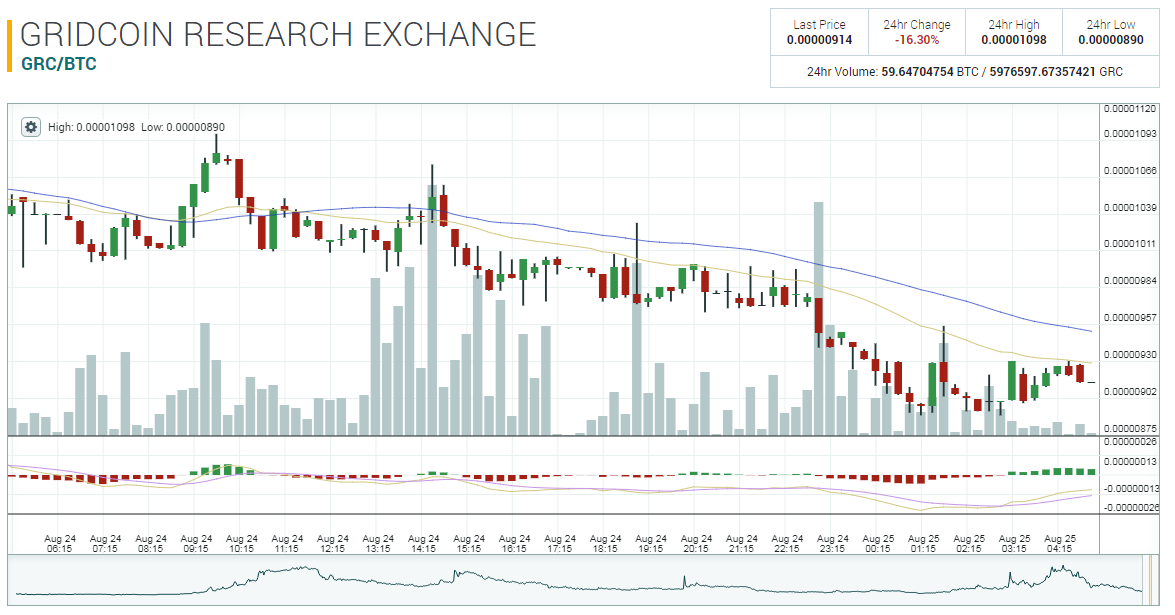
Task: Click the MACD axis label 0.00000026
Action: [1130, 442]
